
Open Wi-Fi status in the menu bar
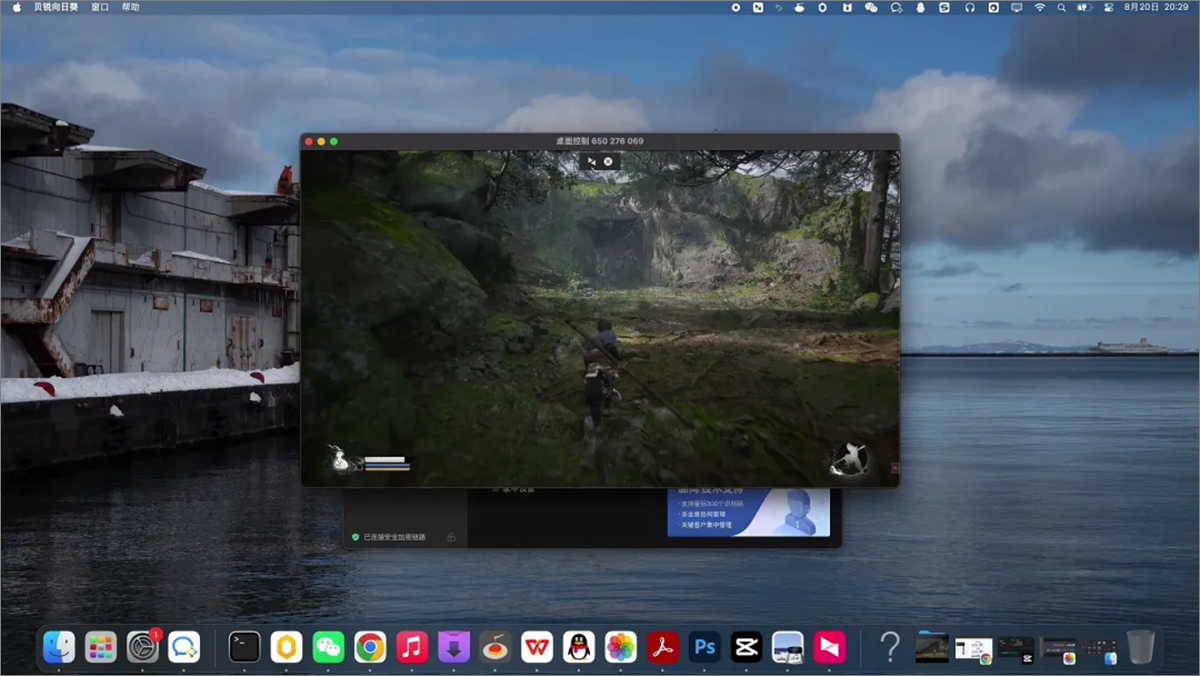[x=1040, y=7]
